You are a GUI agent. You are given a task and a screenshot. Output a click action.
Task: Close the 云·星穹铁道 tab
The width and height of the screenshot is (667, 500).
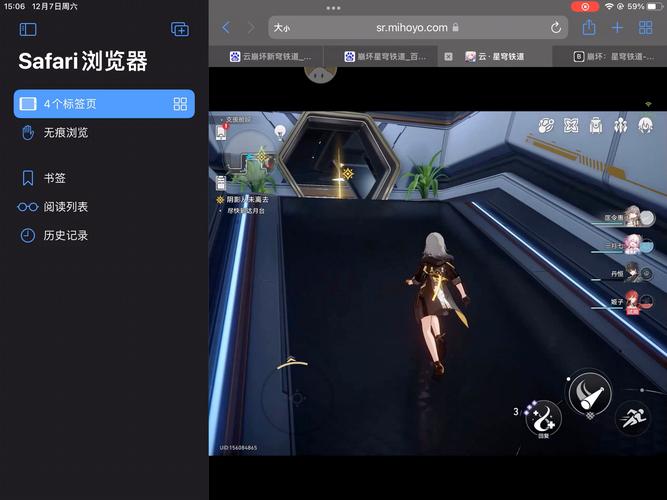[448, 57]
